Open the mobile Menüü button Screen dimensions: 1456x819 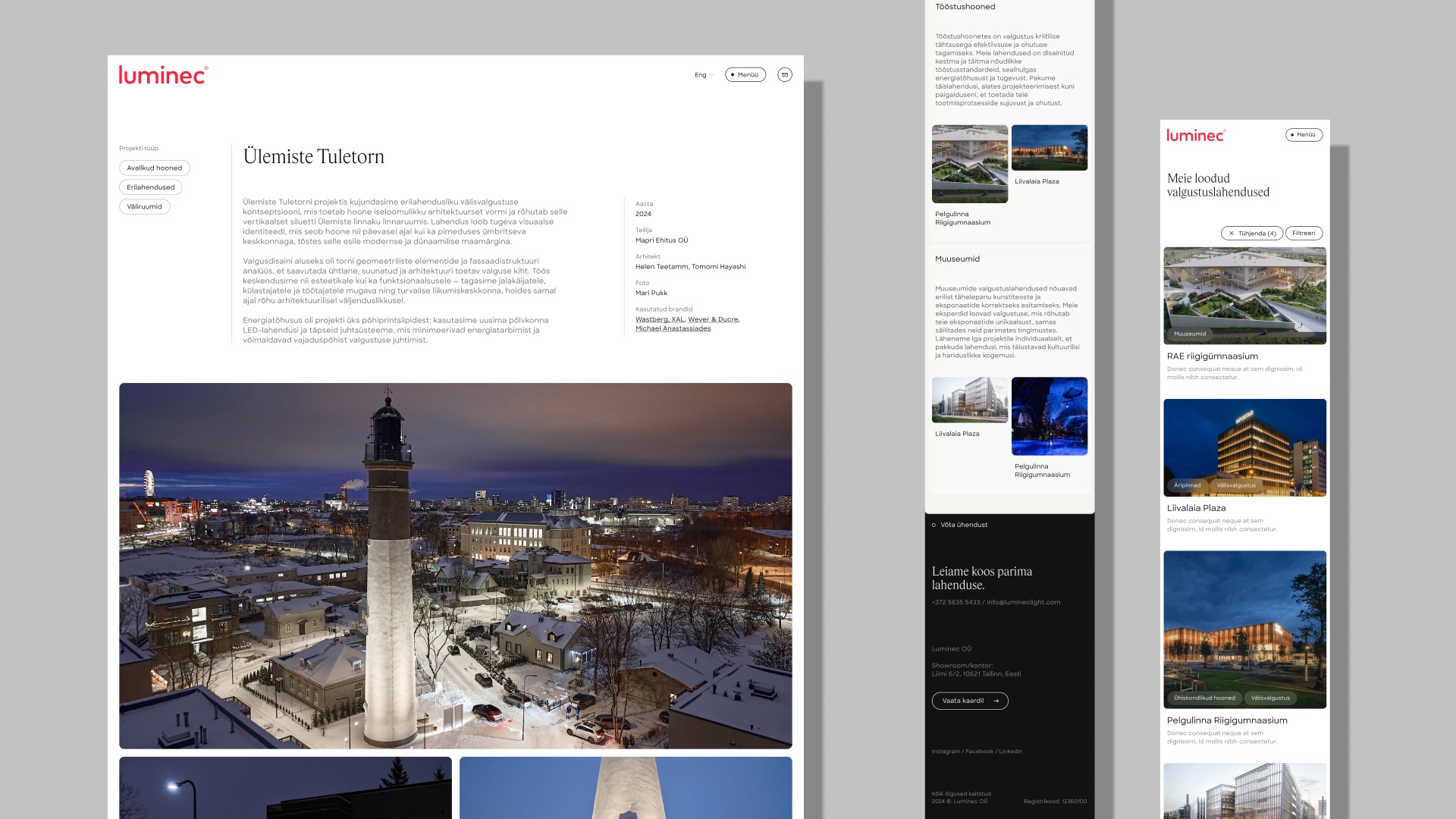(1304, 135)
